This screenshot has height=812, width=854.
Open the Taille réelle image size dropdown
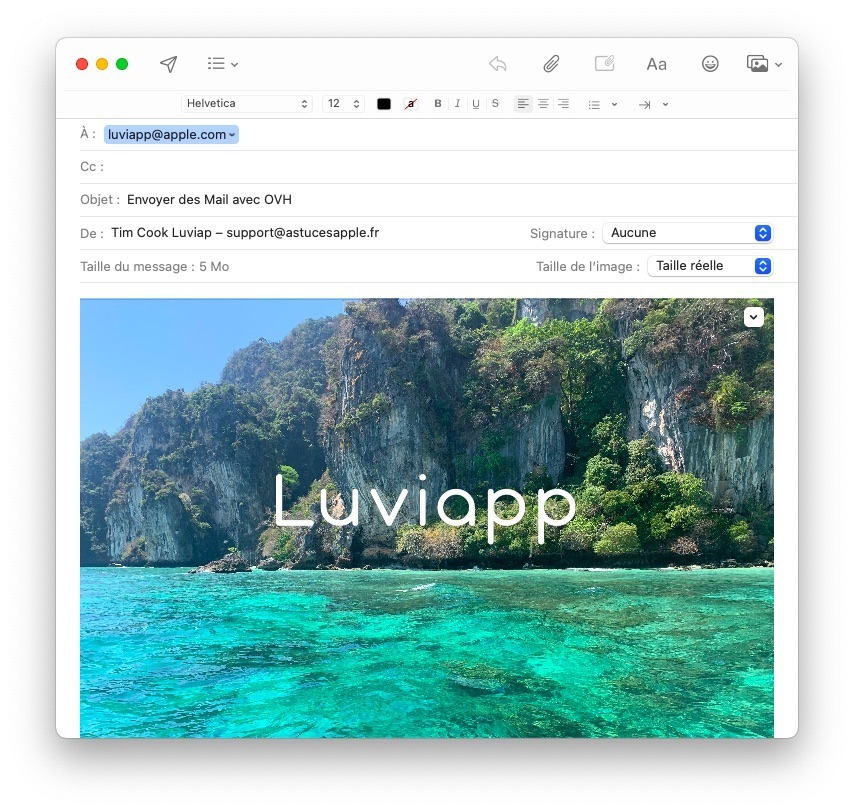point(710,265)
